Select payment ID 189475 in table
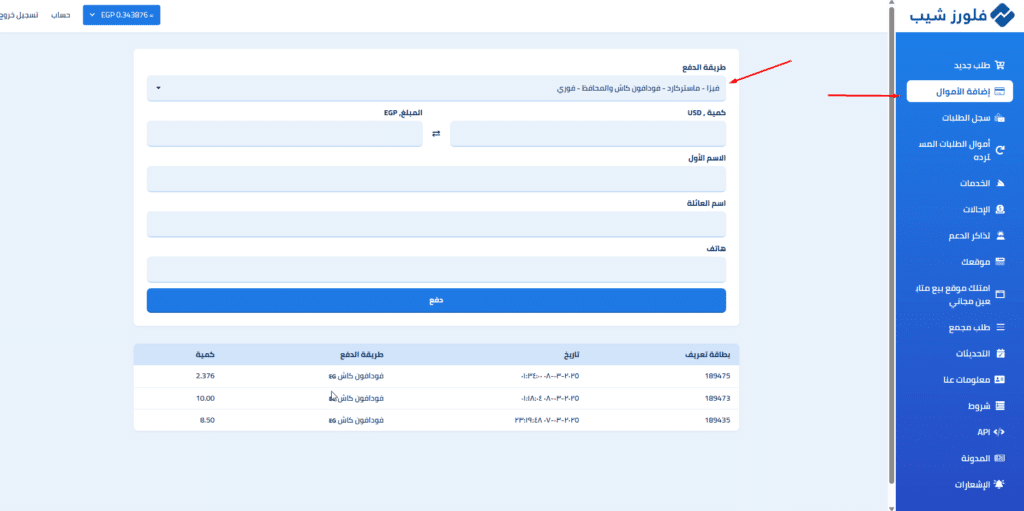Image resolution: width=1024 pixels, height=511 pixels. 717,376
